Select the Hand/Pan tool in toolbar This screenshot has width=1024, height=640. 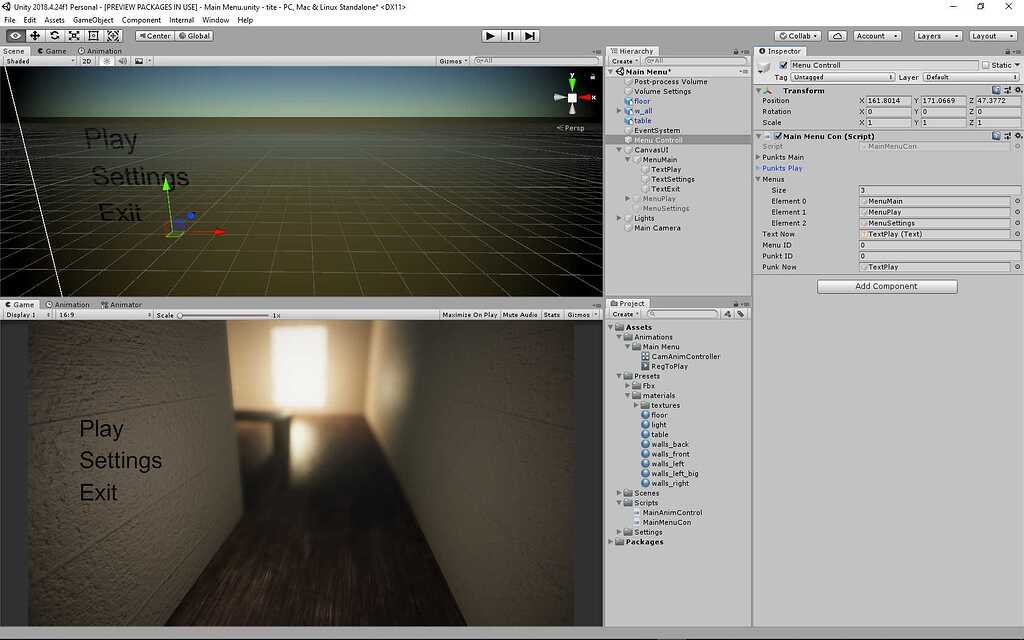14,35
